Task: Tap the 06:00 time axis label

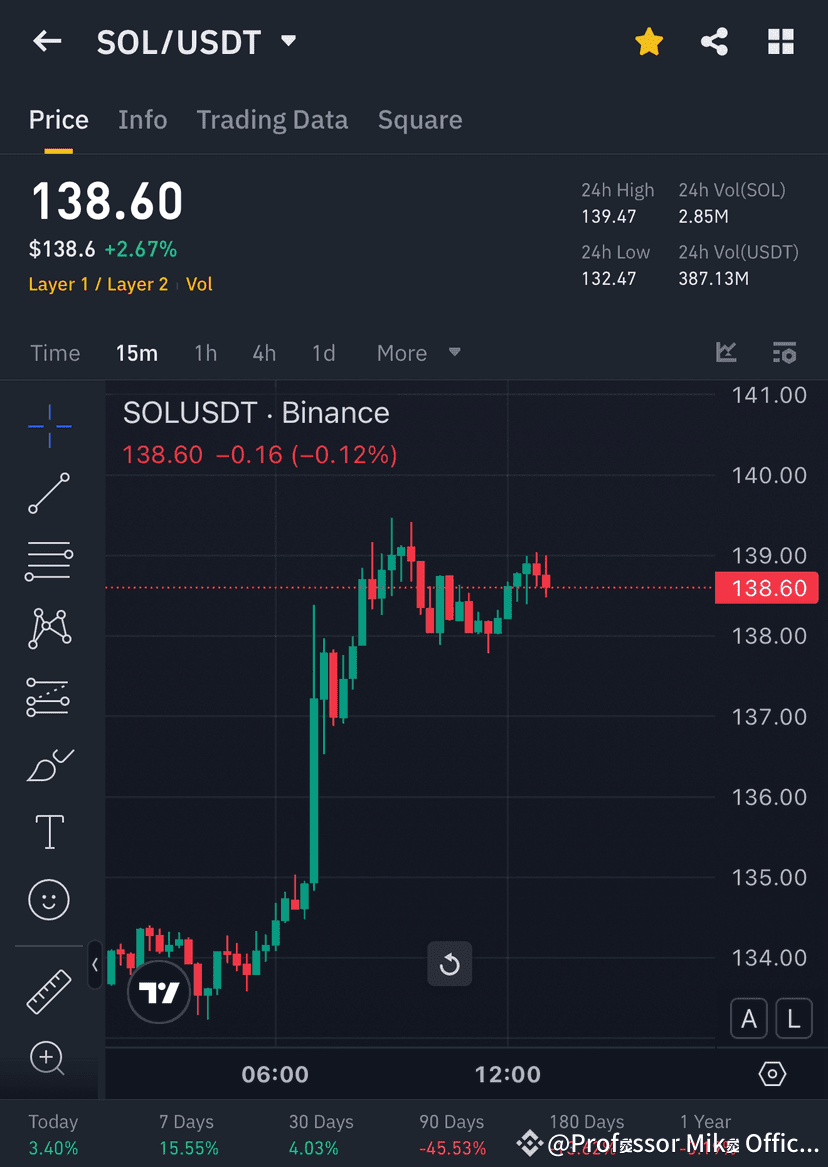Action: (x=275, y=1074)
